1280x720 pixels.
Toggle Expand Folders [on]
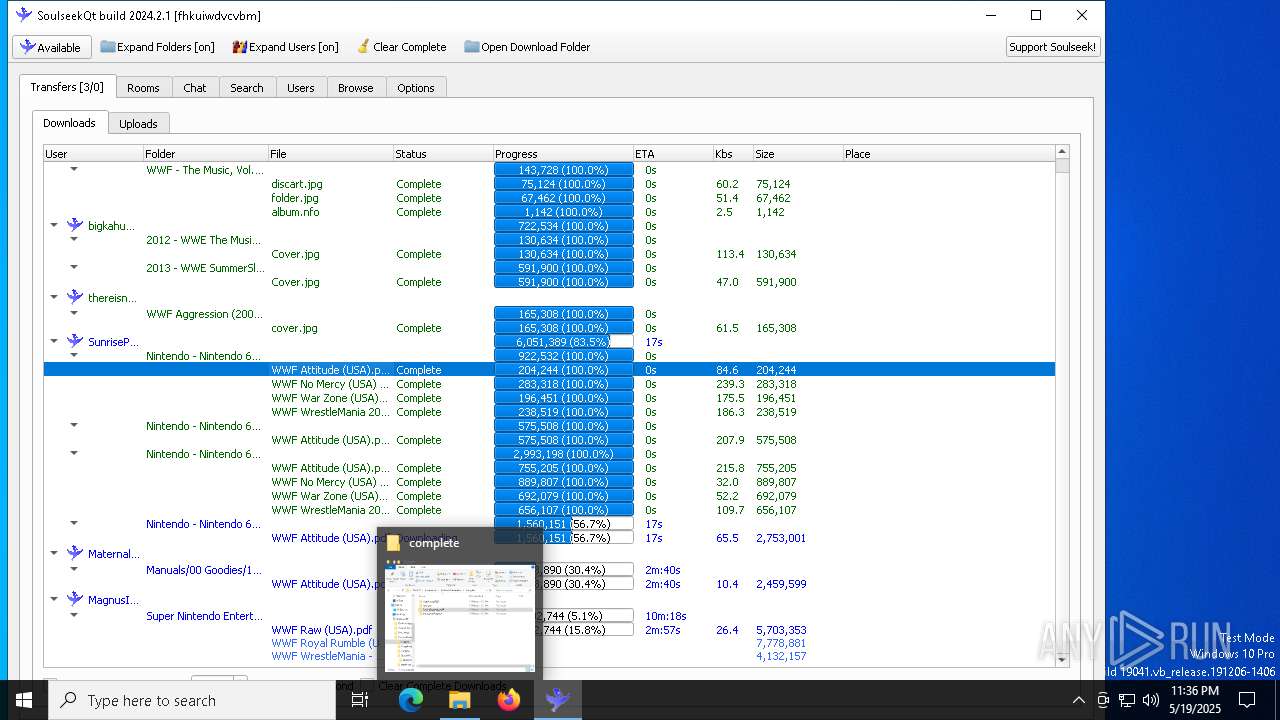tap(157, 47)
